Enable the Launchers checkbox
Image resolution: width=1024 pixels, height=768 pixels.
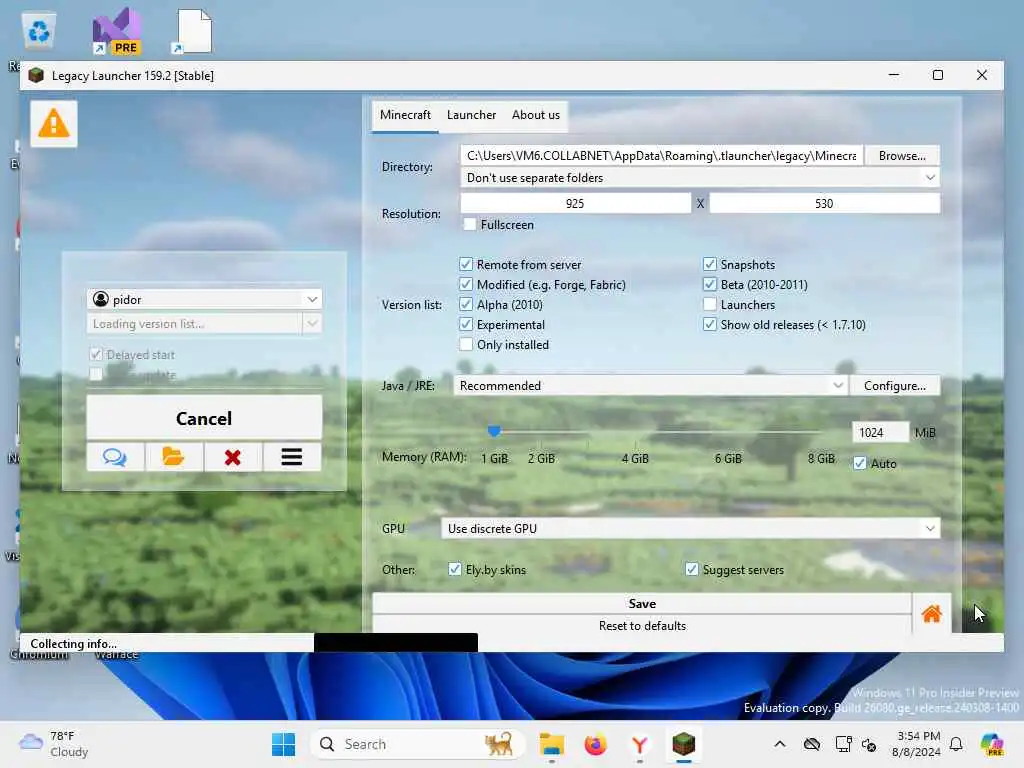[x=710, y=304]
